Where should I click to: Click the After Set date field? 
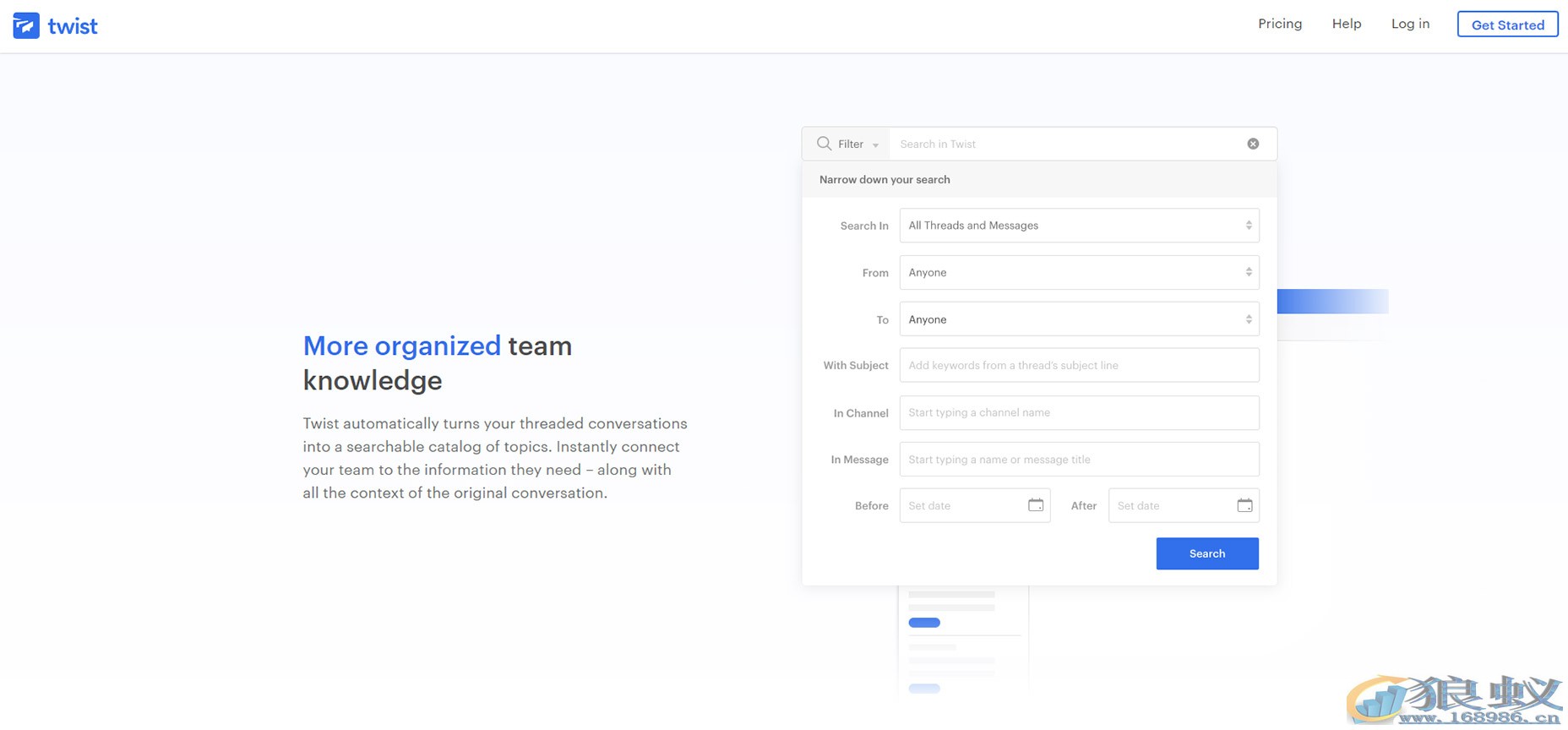1184,505
